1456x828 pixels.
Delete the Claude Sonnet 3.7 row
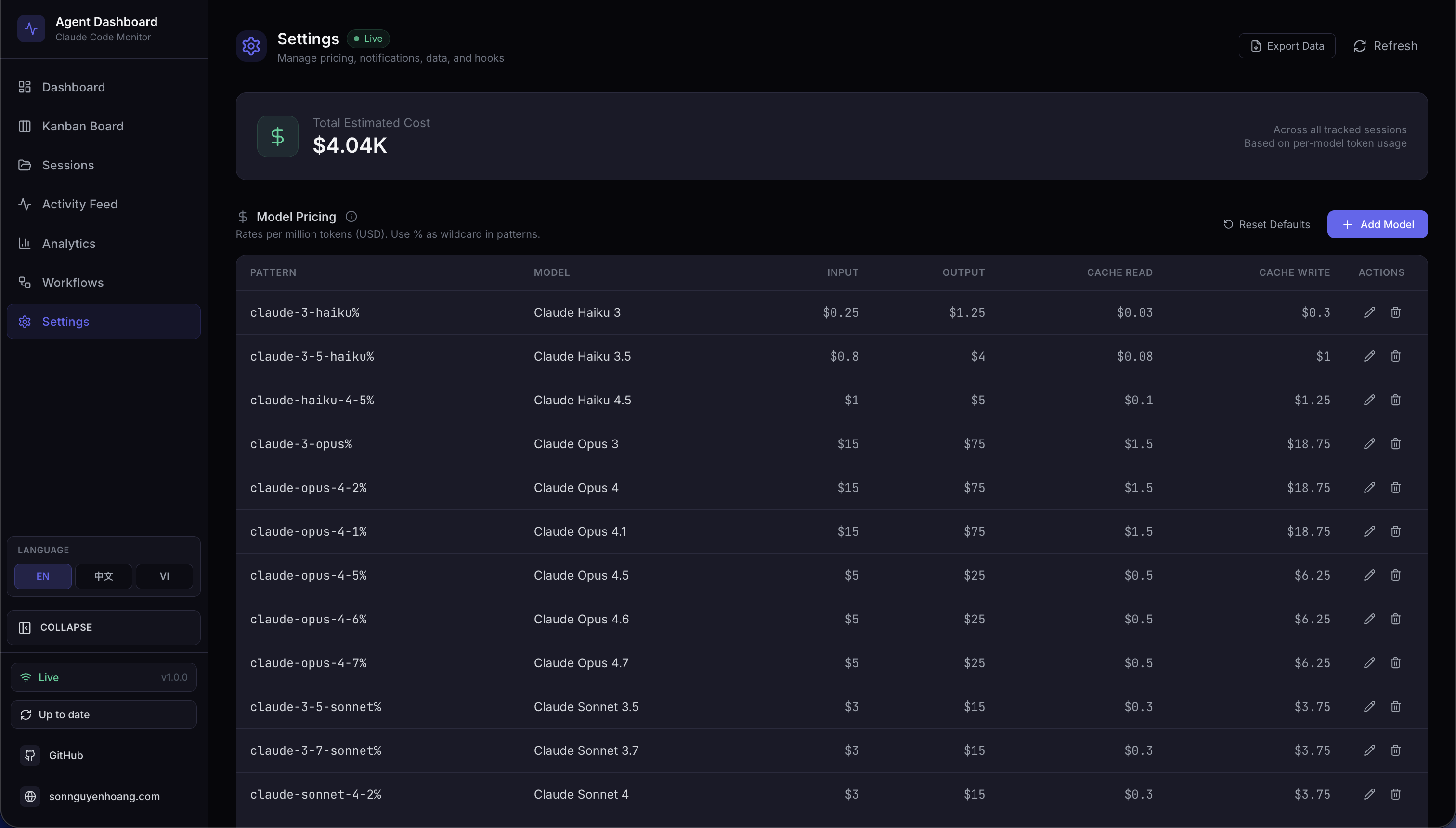coord(1395,750)
